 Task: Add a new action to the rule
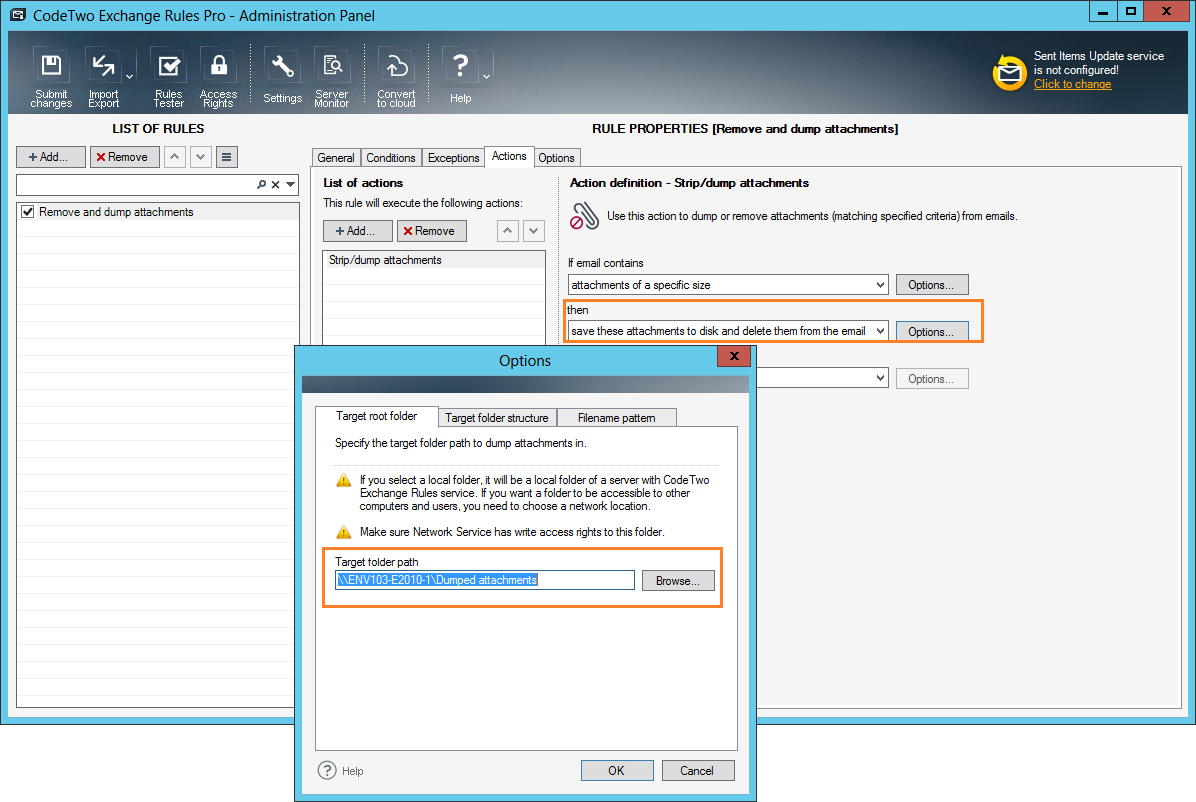point(357,230)
